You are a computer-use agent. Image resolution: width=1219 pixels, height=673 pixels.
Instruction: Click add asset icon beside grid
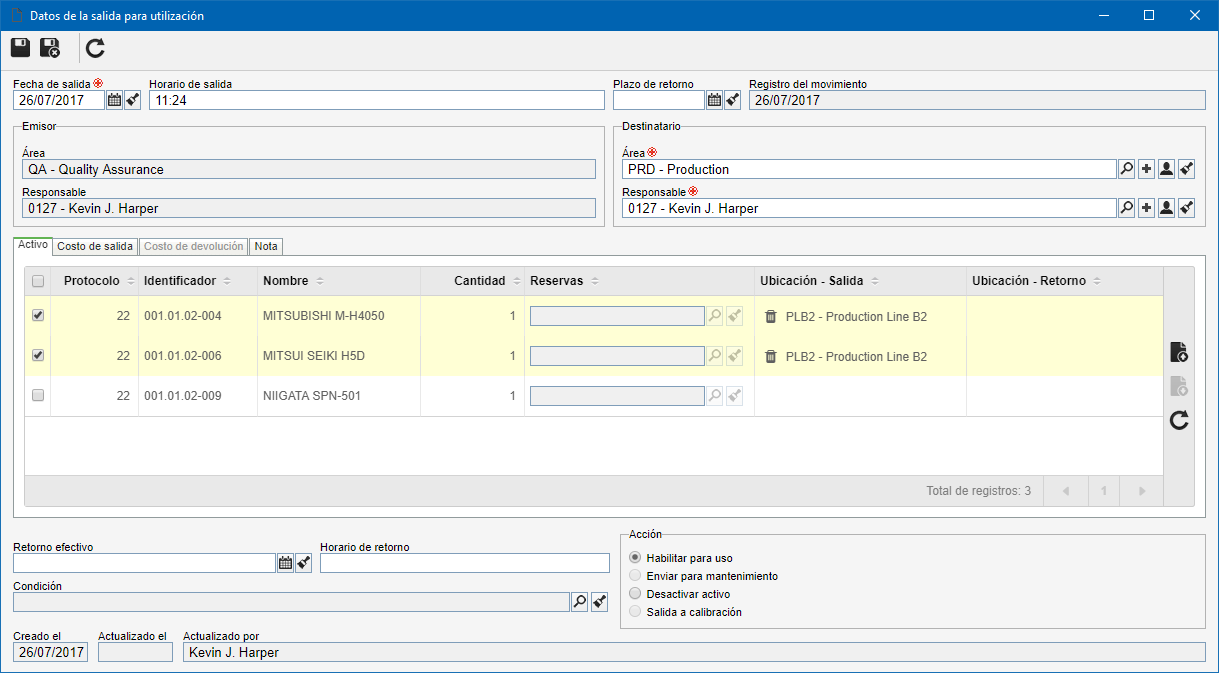point(1179,352)
